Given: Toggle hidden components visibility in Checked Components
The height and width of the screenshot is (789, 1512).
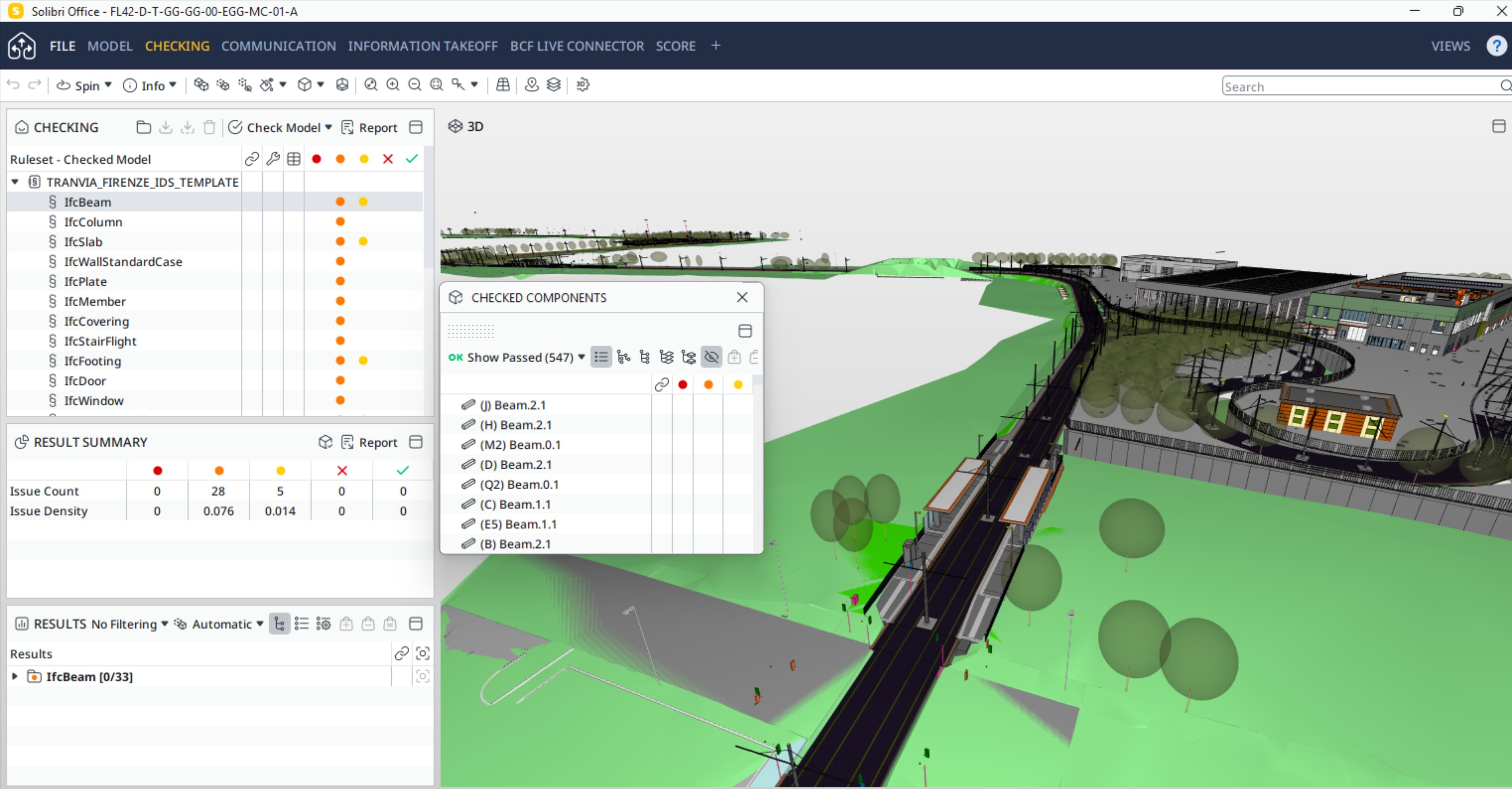Looking at the screenshot, I should [x=712, y=357].
